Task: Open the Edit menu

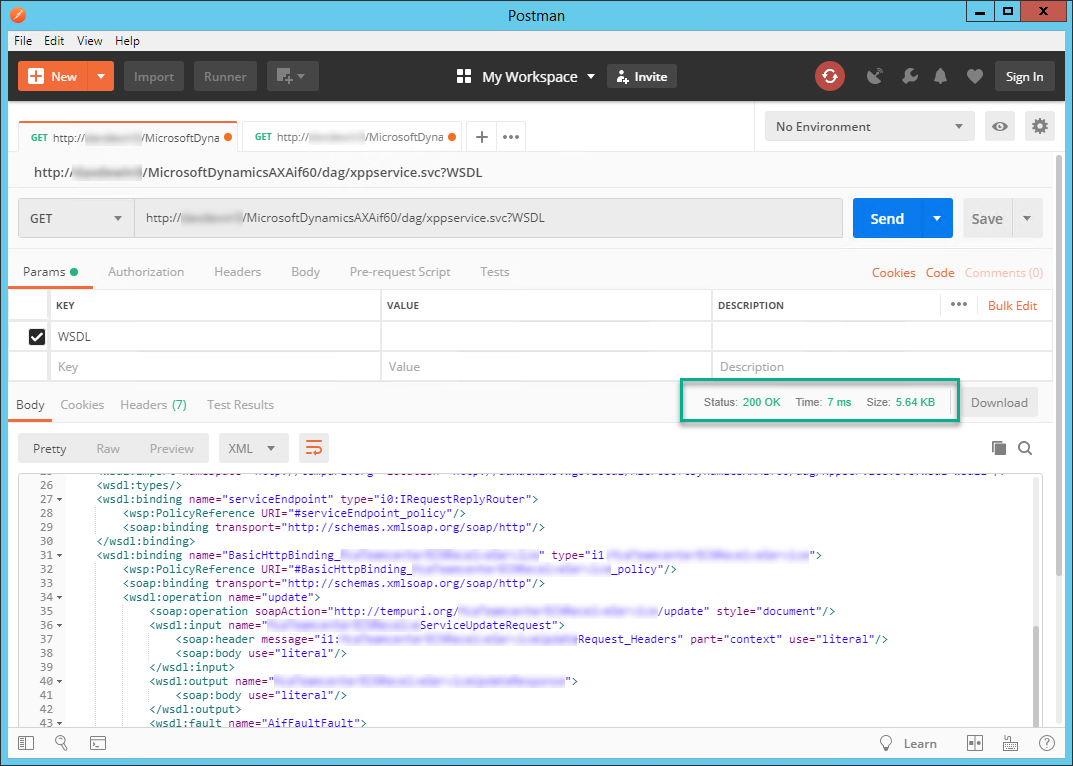Action: click(x=54, y=40)
